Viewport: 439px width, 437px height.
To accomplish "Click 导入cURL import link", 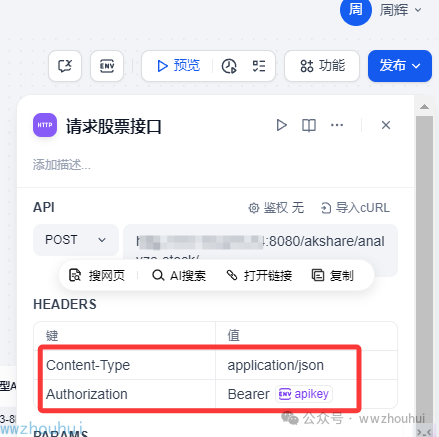I will pos(355,208).
